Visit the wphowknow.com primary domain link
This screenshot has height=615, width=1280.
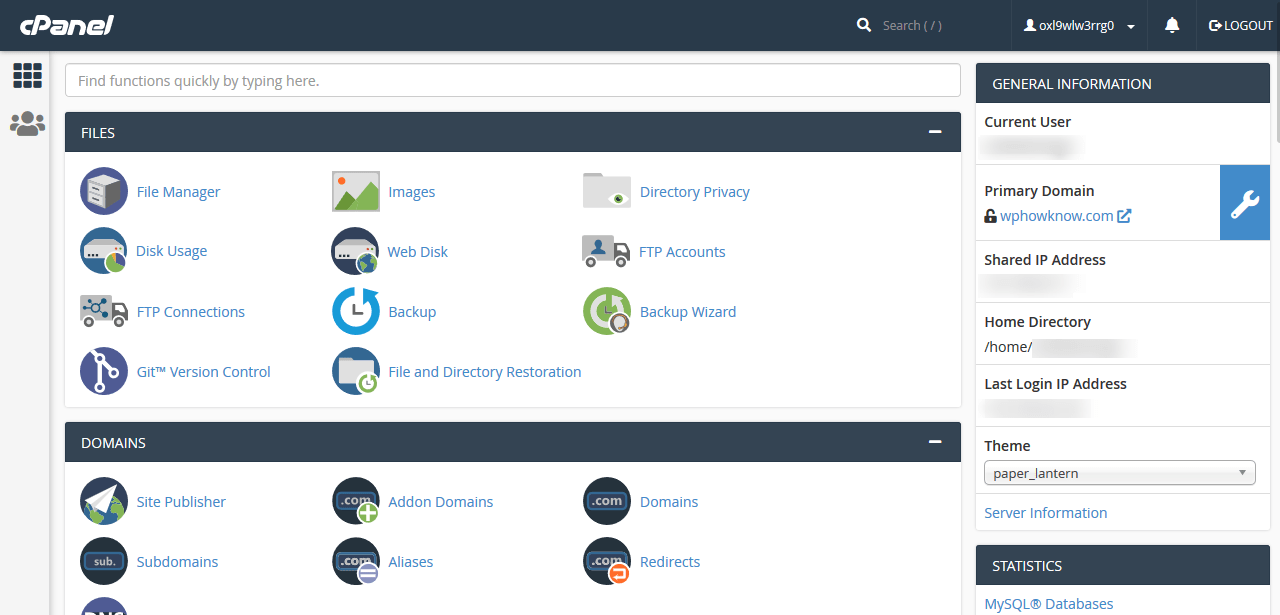pos(1057,216)
